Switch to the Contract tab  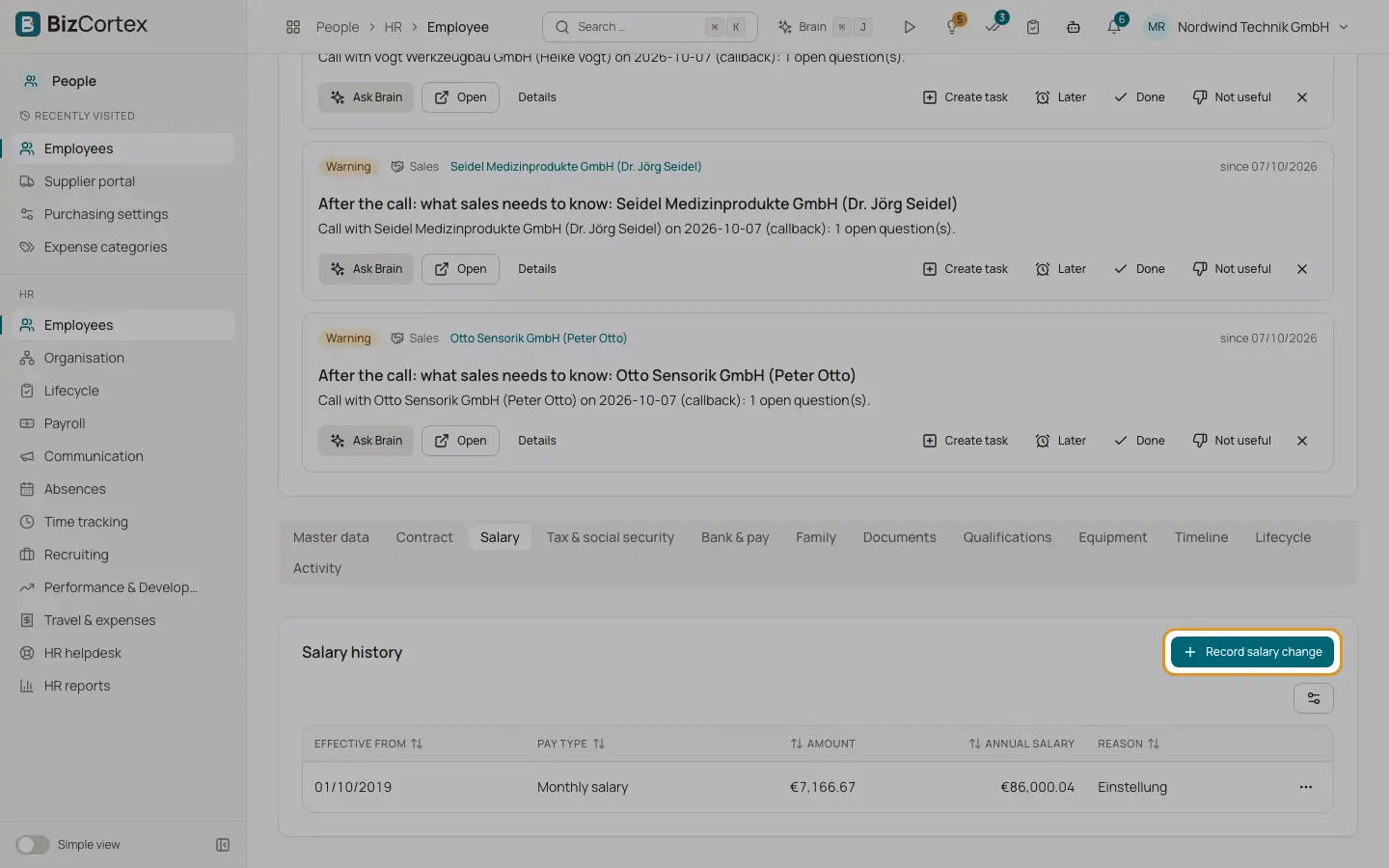[x=424, y=537]
